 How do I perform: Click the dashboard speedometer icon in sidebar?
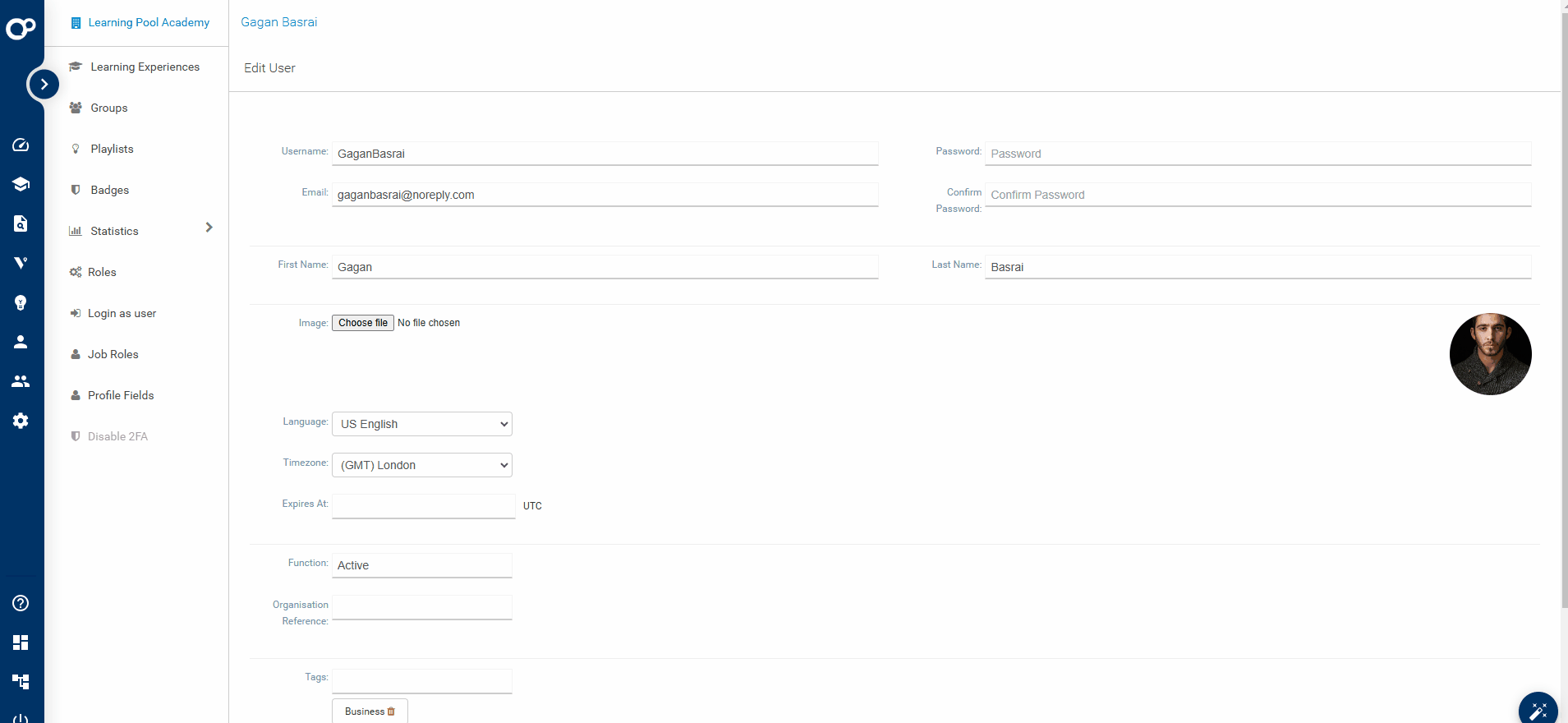click(x=21, y=145)
